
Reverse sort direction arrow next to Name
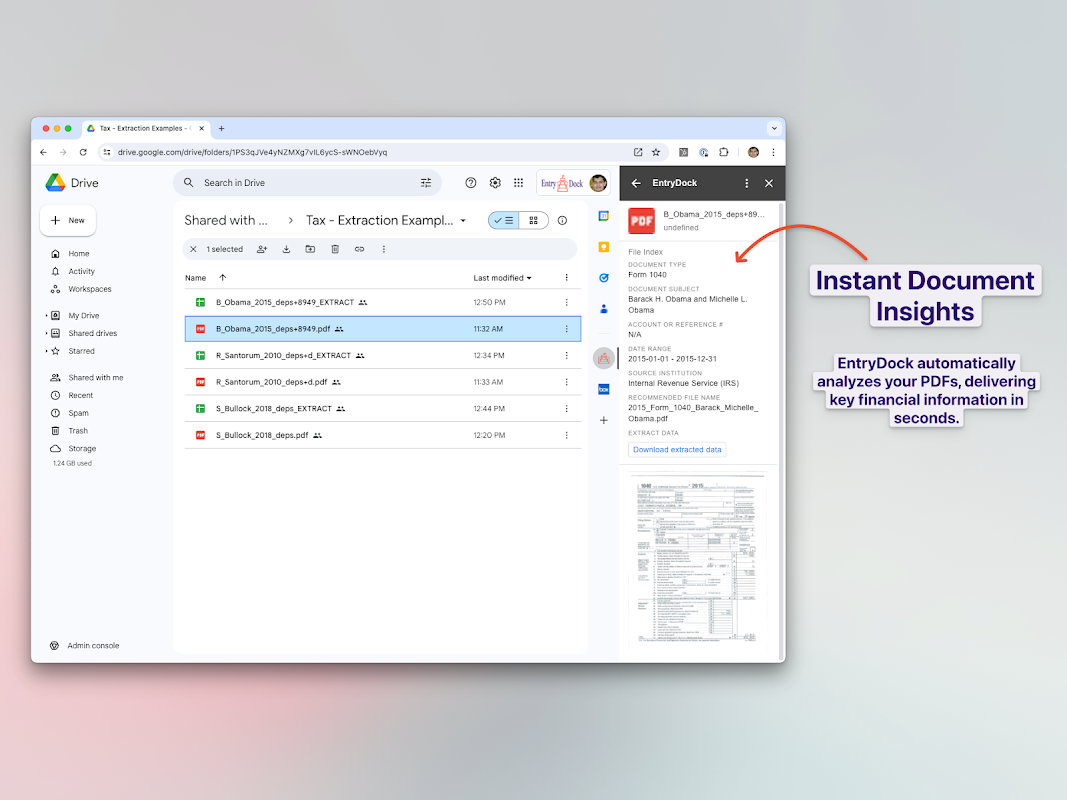223,278
